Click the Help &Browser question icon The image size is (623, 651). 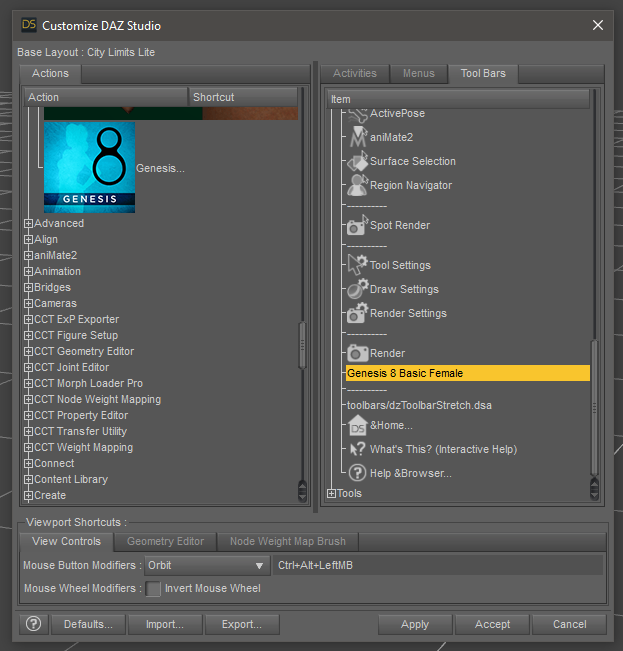[357, 473]
